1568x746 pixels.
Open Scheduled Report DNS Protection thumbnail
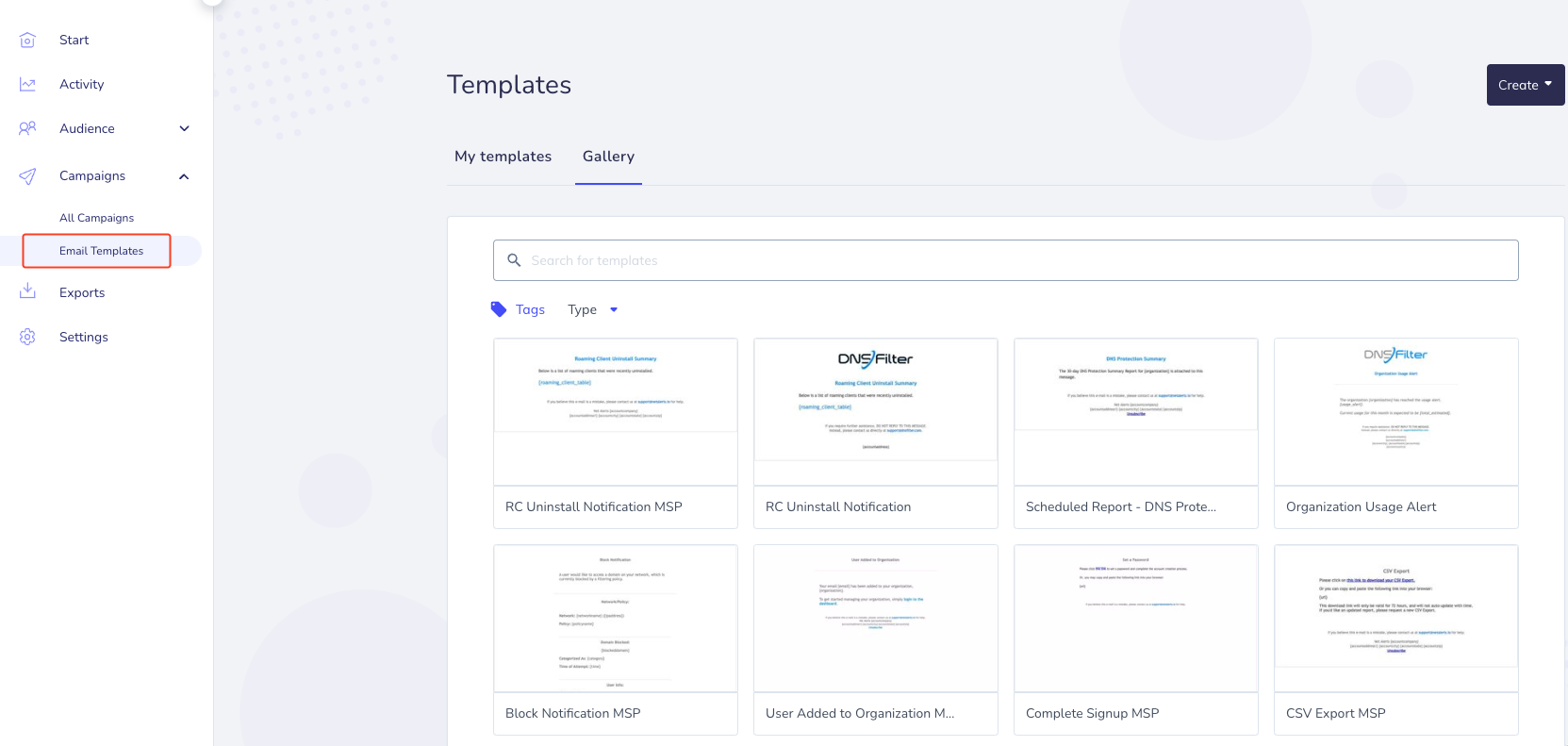tap(1136, 412)
